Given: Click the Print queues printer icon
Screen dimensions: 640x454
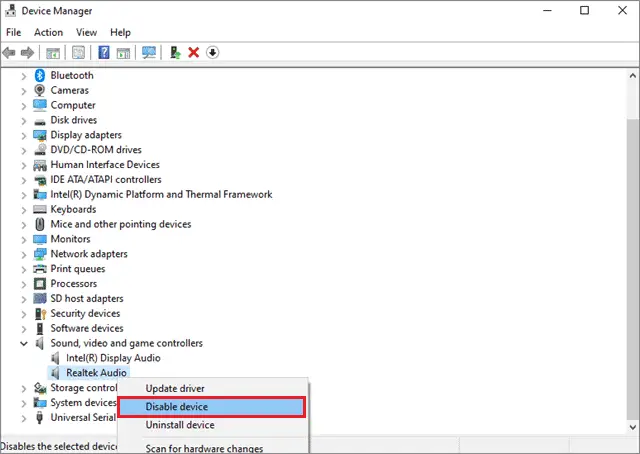Looking at the screenshot, I should [40, 269].
